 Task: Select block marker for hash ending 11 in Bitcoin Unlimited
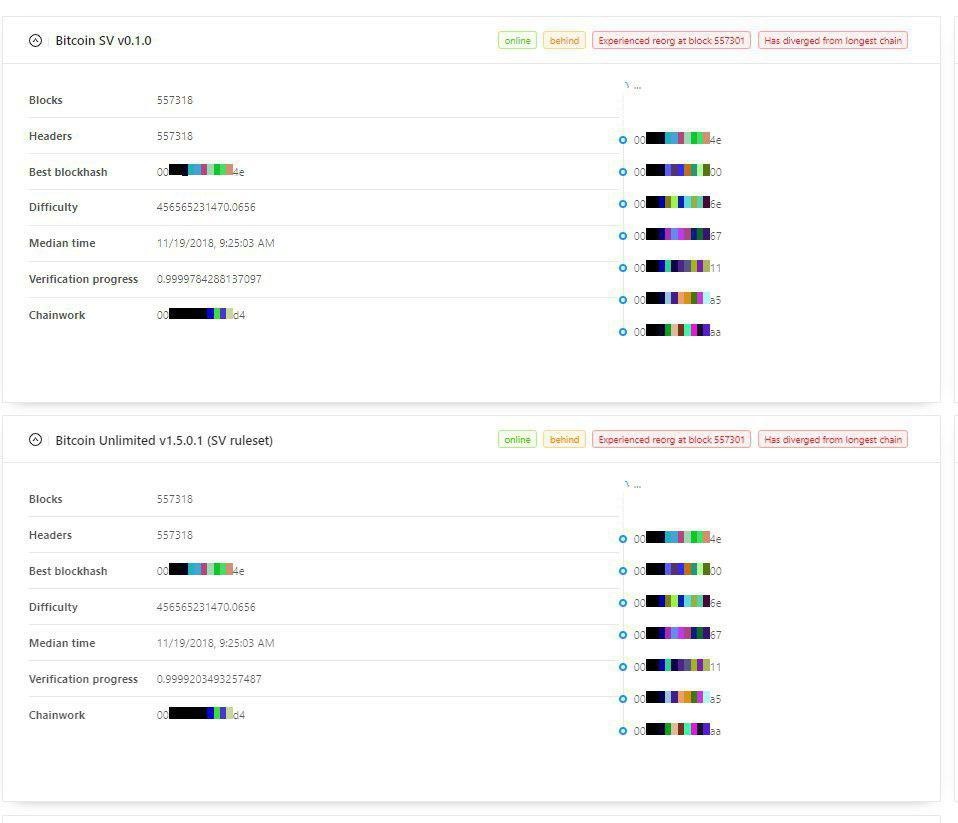(x=623, y=667)
